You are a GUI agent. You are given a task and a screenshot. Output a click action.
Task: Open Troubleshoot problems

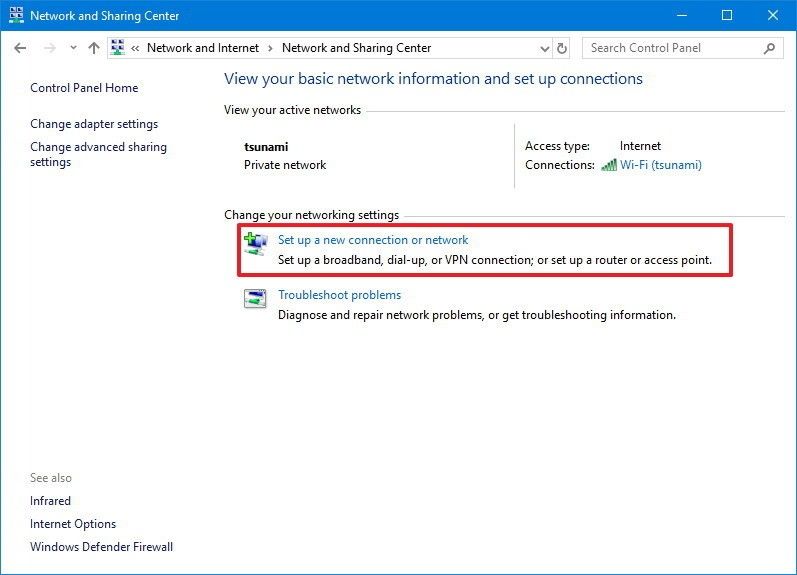[x=340, y=295]
